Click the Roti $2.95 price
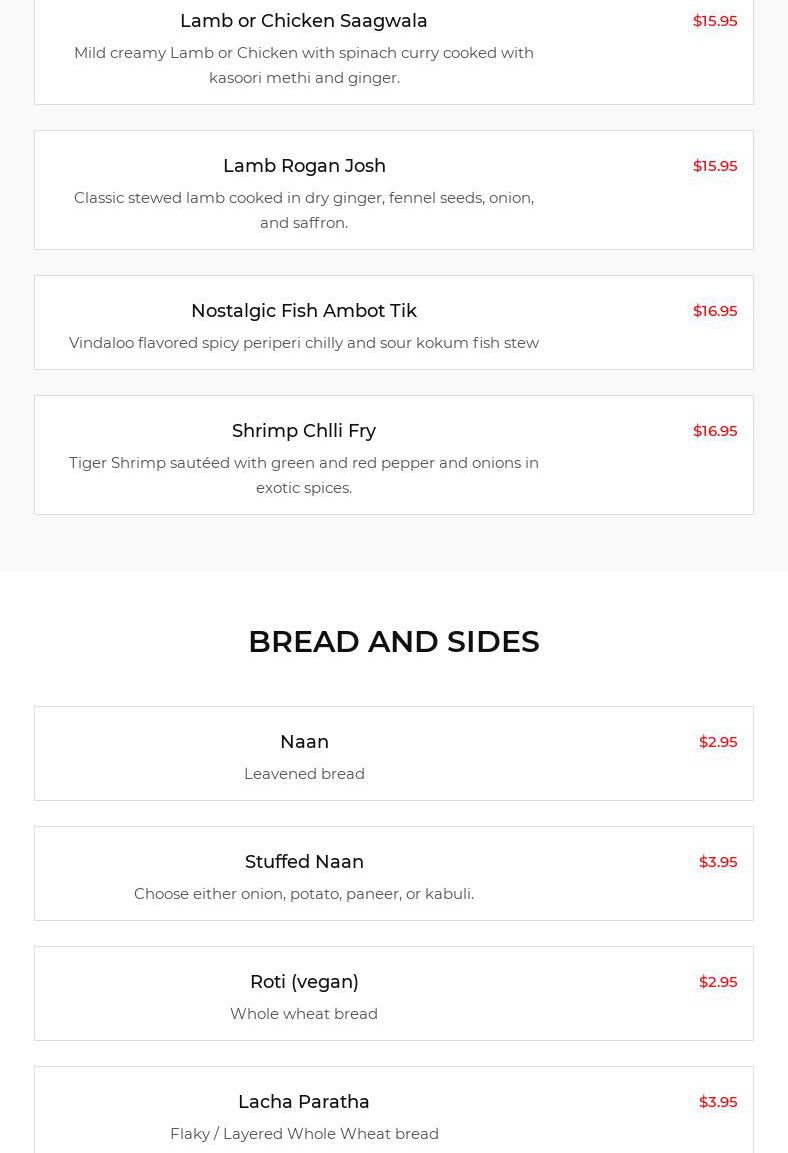Image resolution: width=788 pixels, height=1153 pixels. (x=717, y=982)
